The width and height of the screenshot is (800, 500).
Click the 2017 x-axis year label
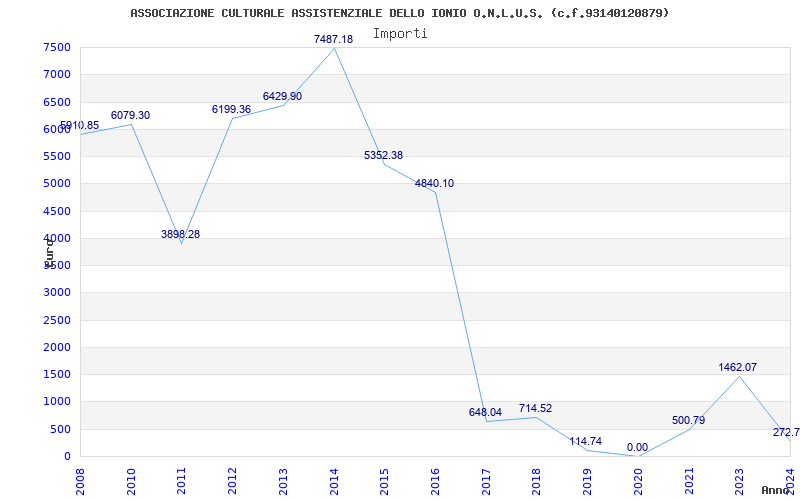[486, 481]
